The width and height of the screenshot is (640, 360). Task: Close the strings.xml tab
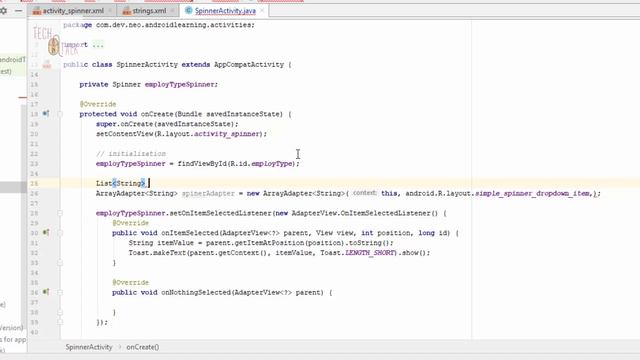[x=173, y=11]
